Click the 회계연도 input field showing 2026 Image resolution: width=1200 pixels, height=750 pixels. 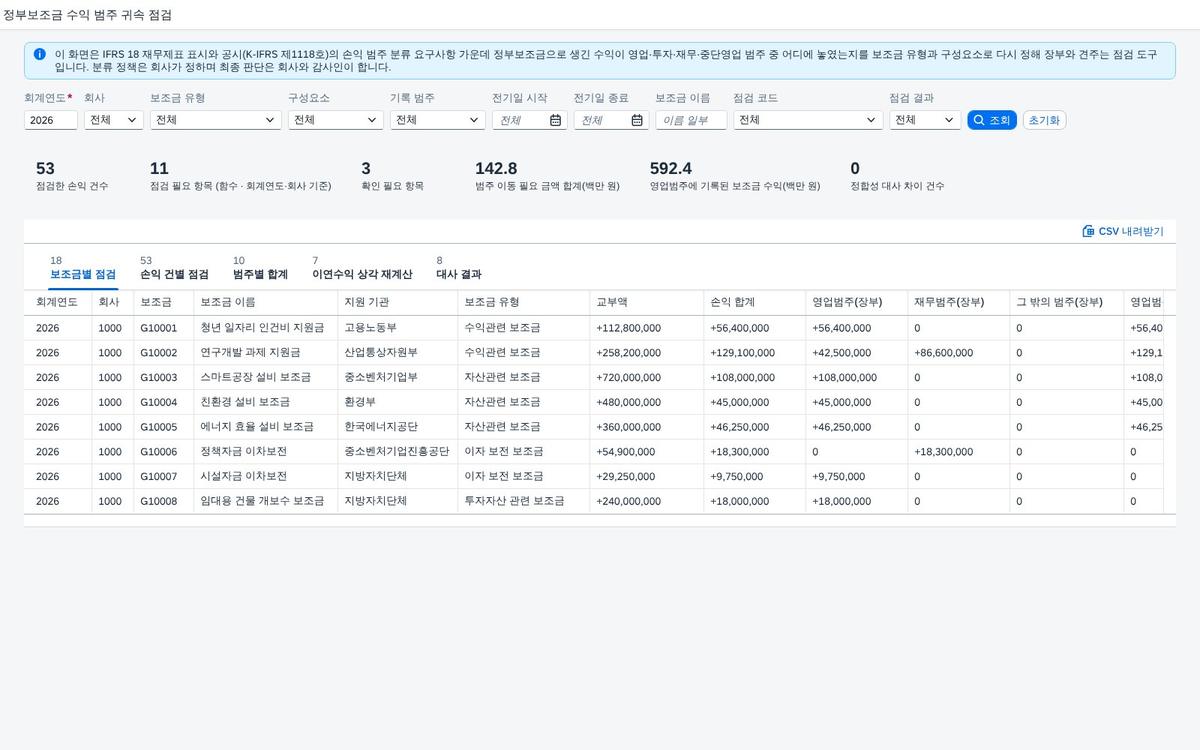(x=51, y=120)
